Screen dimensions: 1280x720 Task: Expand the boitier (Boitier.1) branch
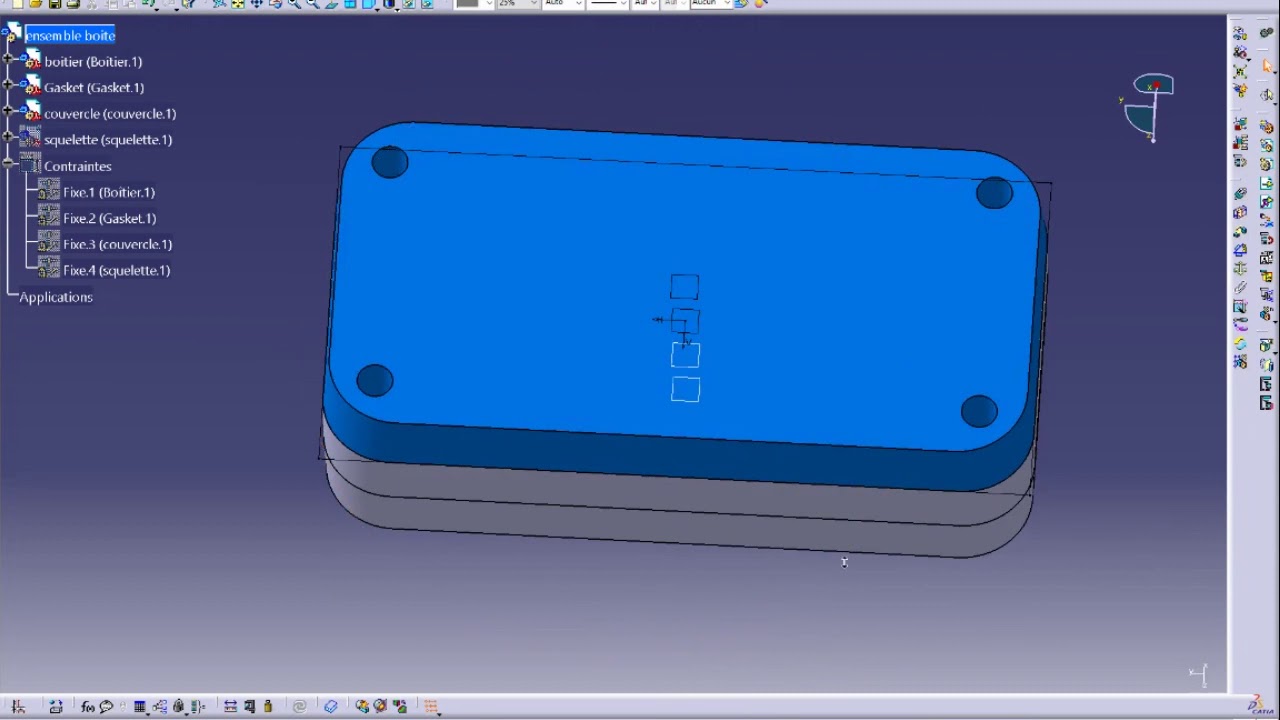click(8, 61)
